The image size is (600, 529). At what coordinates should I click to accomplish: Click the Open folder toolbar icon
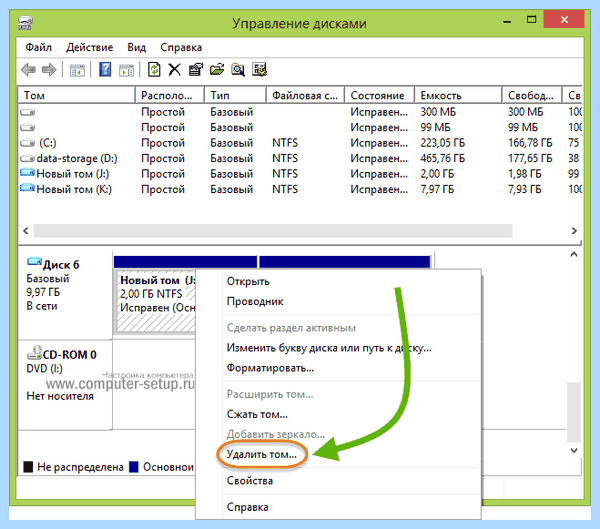(217, 70)
